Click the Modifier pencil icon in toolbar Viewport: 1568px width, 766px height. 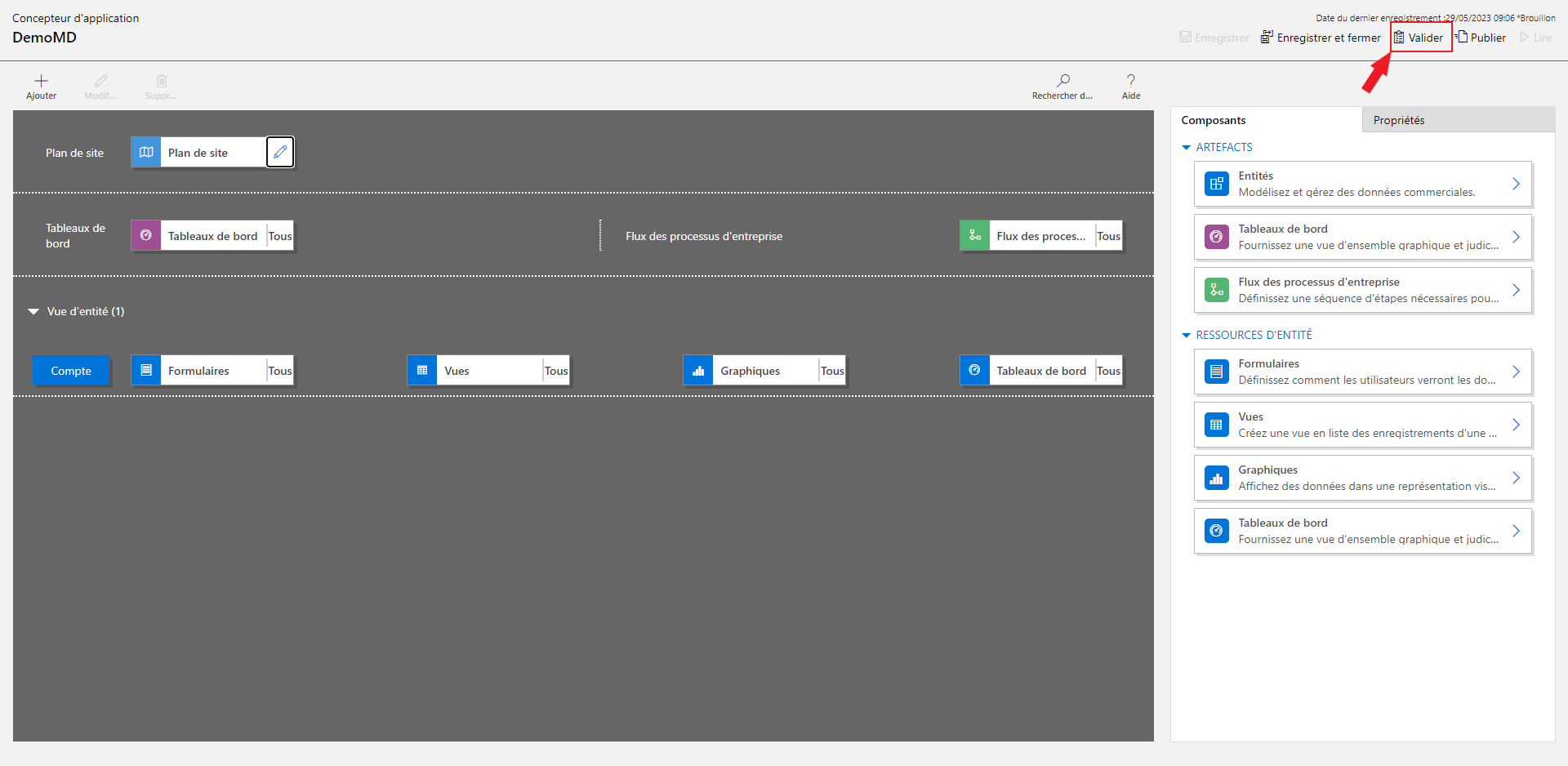click(100, 81)
